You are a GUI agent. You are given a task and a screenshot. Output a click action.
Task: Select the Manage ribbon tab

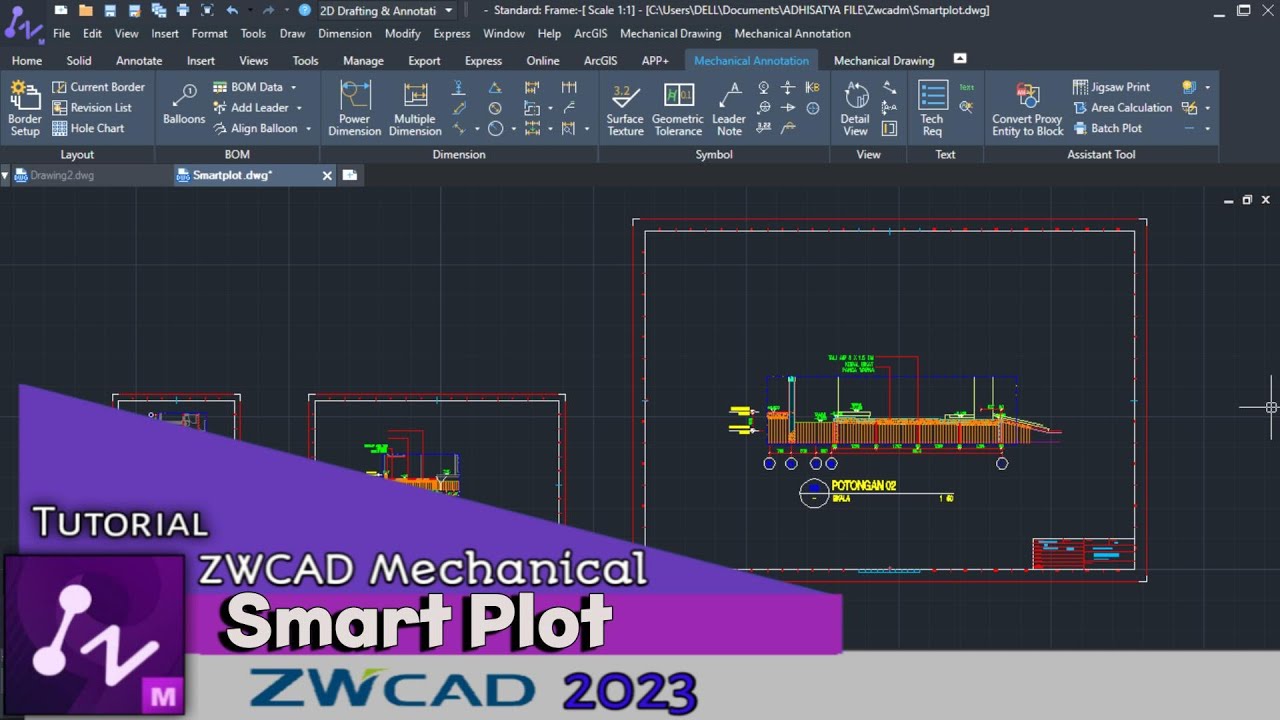pyautogui.click(x=363, y=60)
